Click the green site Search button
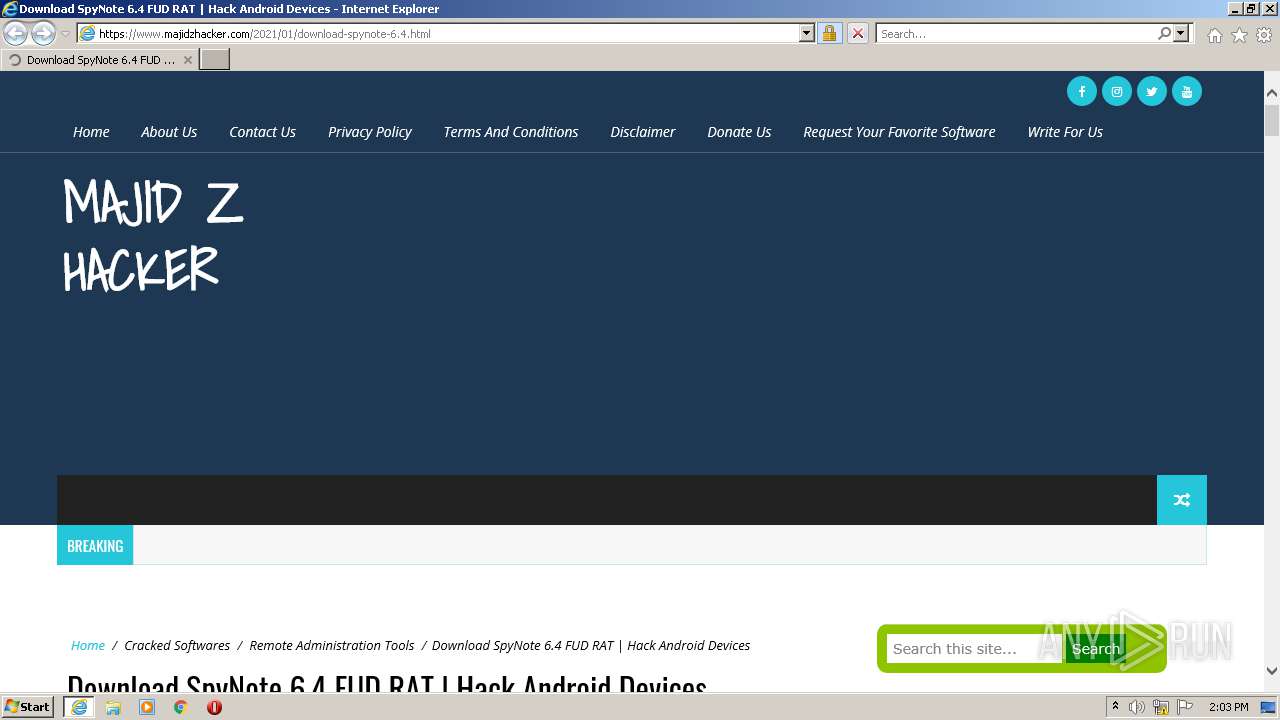Screen dimensions: 1280x720 point(1095,649)
